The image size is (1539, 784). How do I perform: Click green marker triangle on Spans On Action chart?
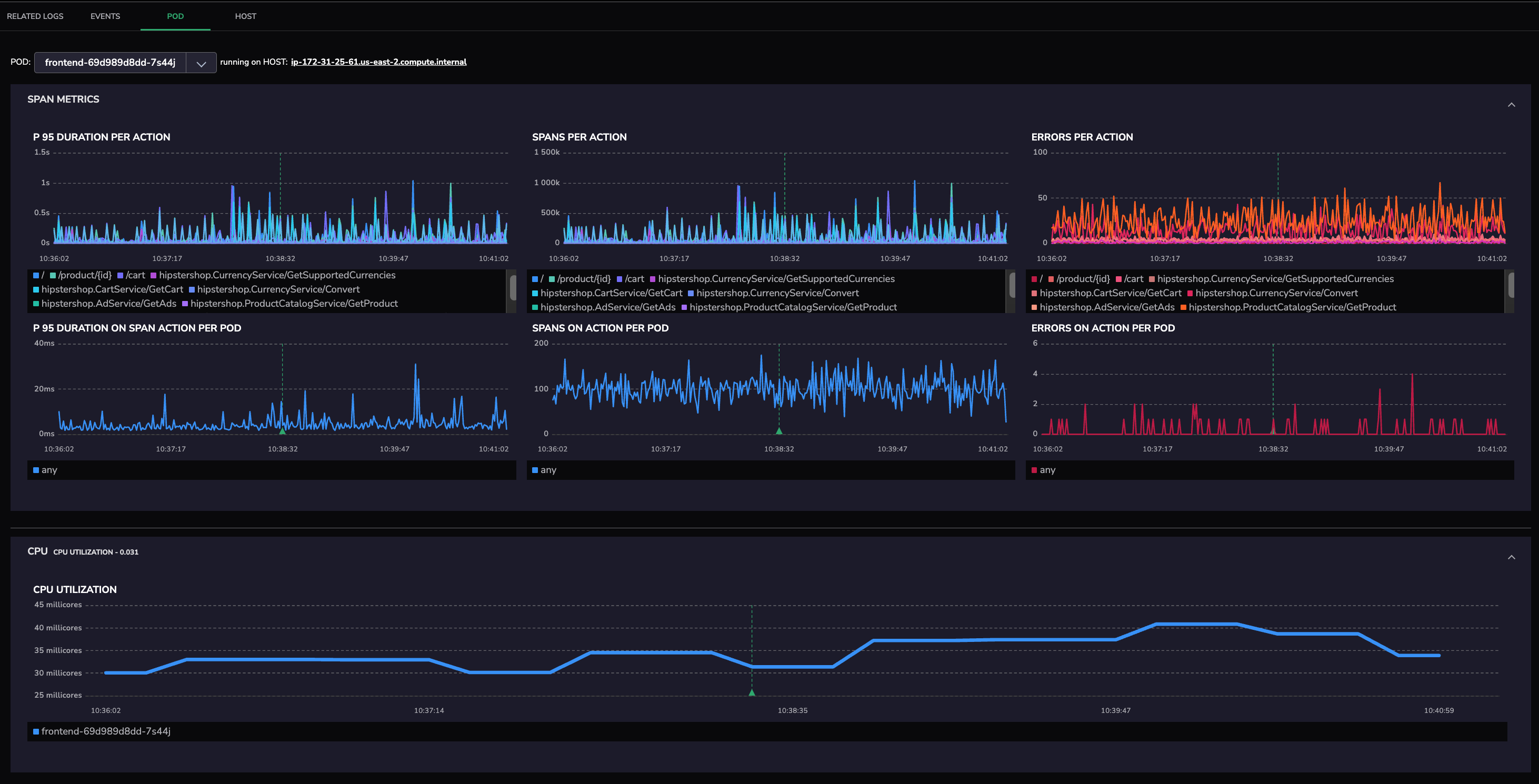point(778,430)
